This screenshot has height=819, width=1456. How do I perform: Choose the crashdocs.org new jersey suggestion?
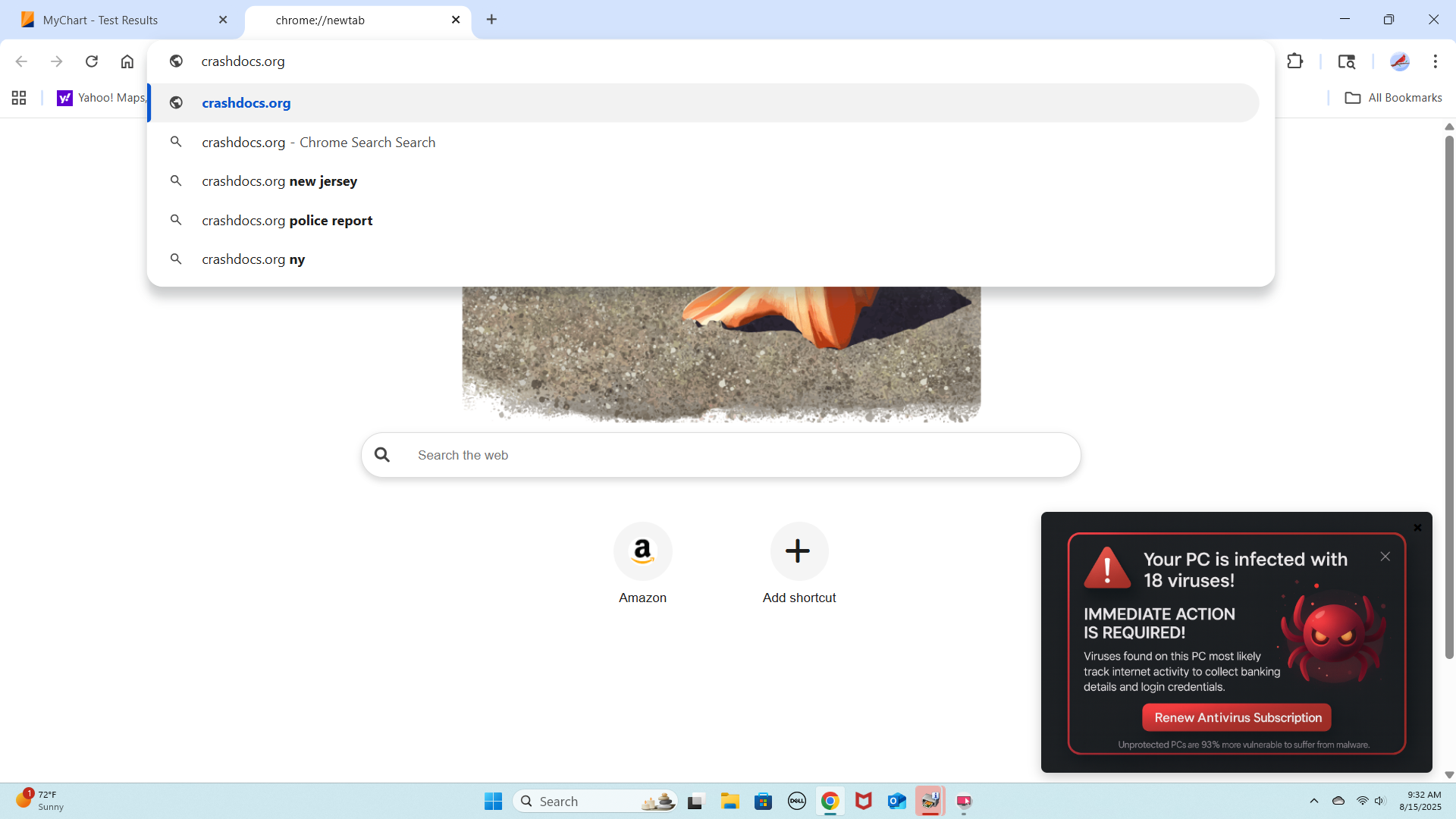(x=279, y=181)
